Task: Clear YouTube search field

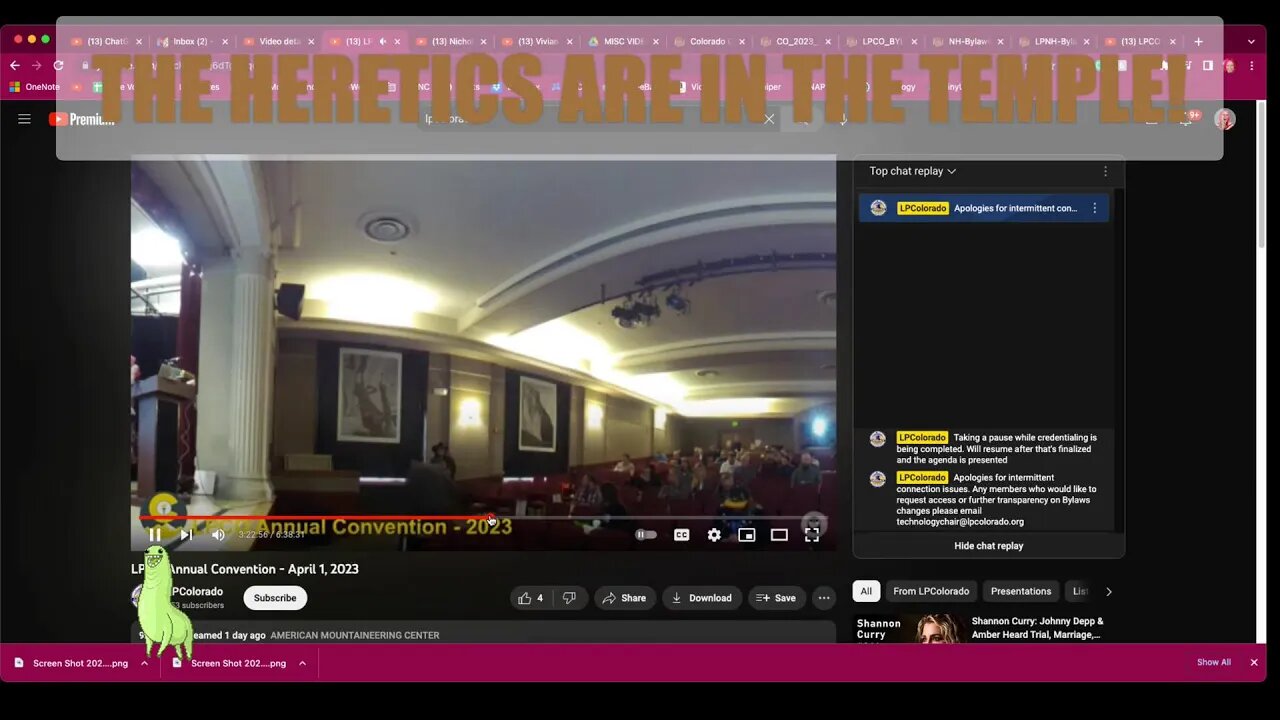Action: 769,119
